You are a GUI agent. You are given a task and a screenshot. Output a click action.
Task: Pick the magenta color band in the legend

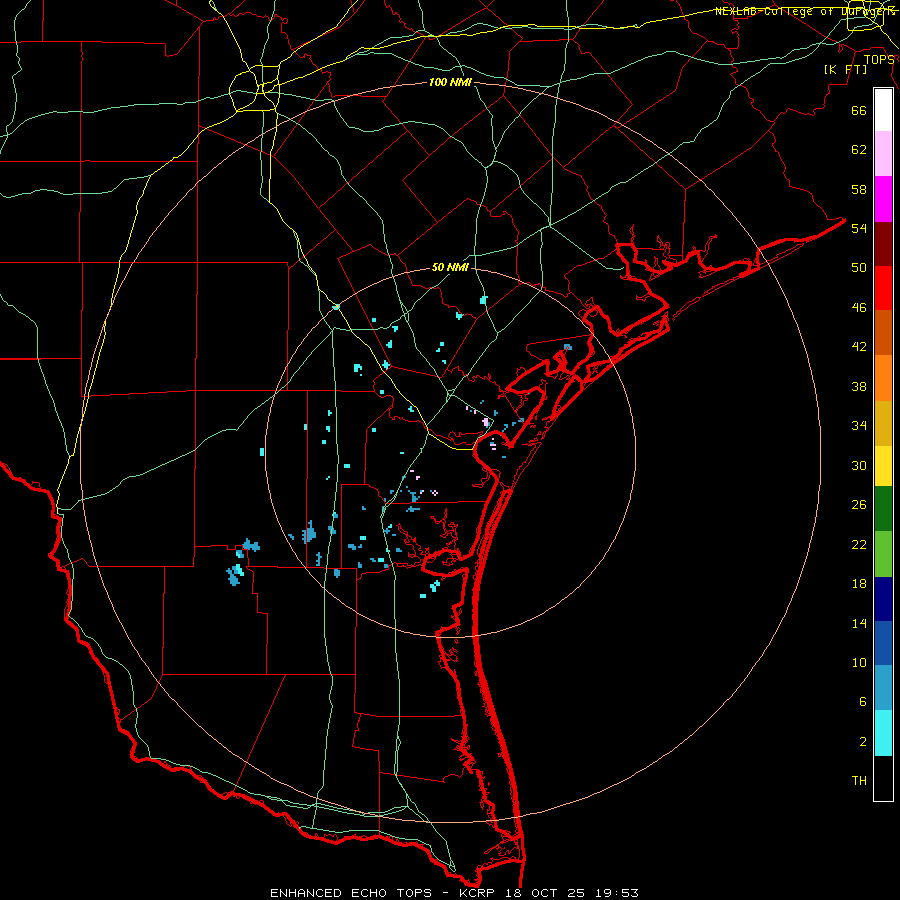coord(883,199)
